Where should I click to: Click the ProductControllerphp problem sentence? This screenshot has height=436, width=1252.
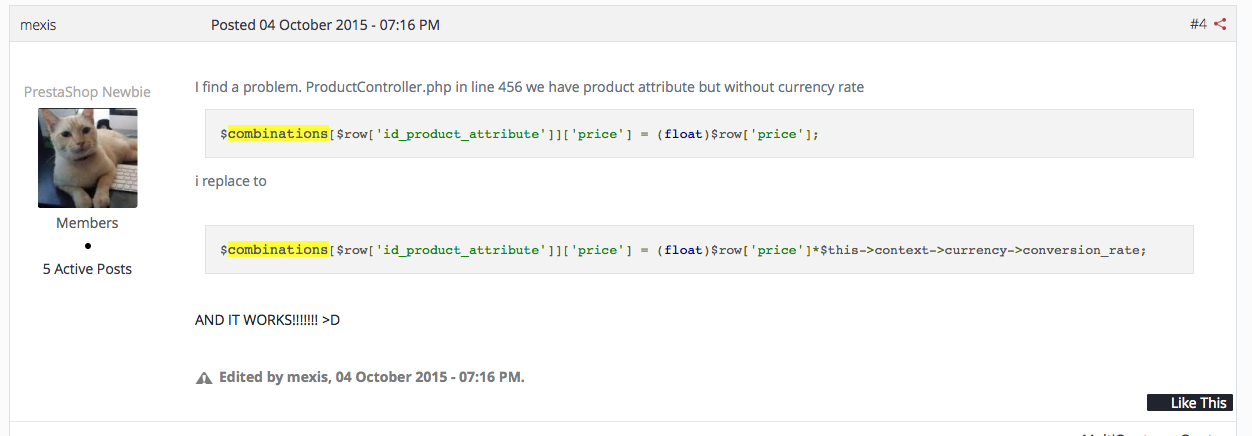529,87
